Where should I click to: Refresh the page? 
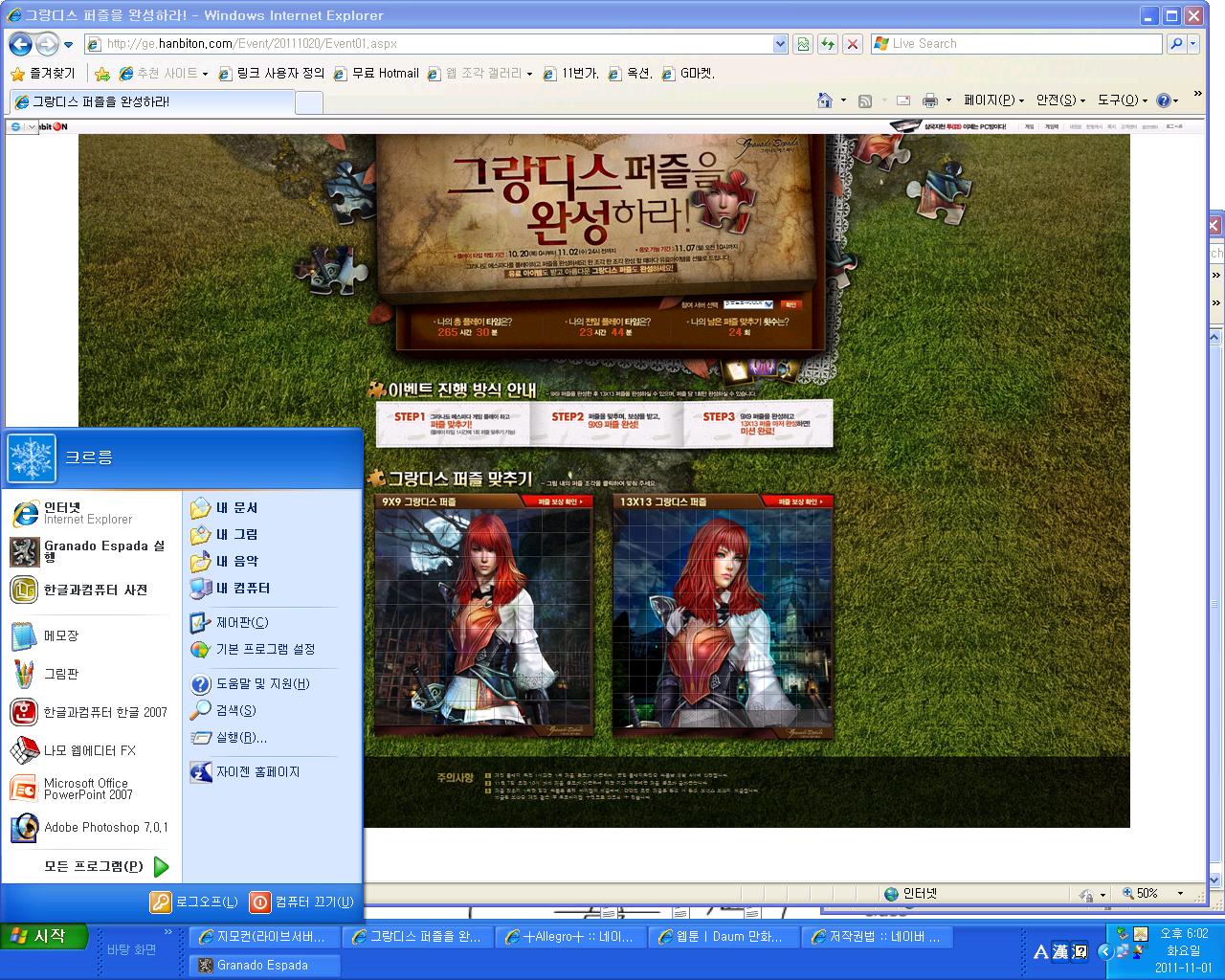[828, 44]
